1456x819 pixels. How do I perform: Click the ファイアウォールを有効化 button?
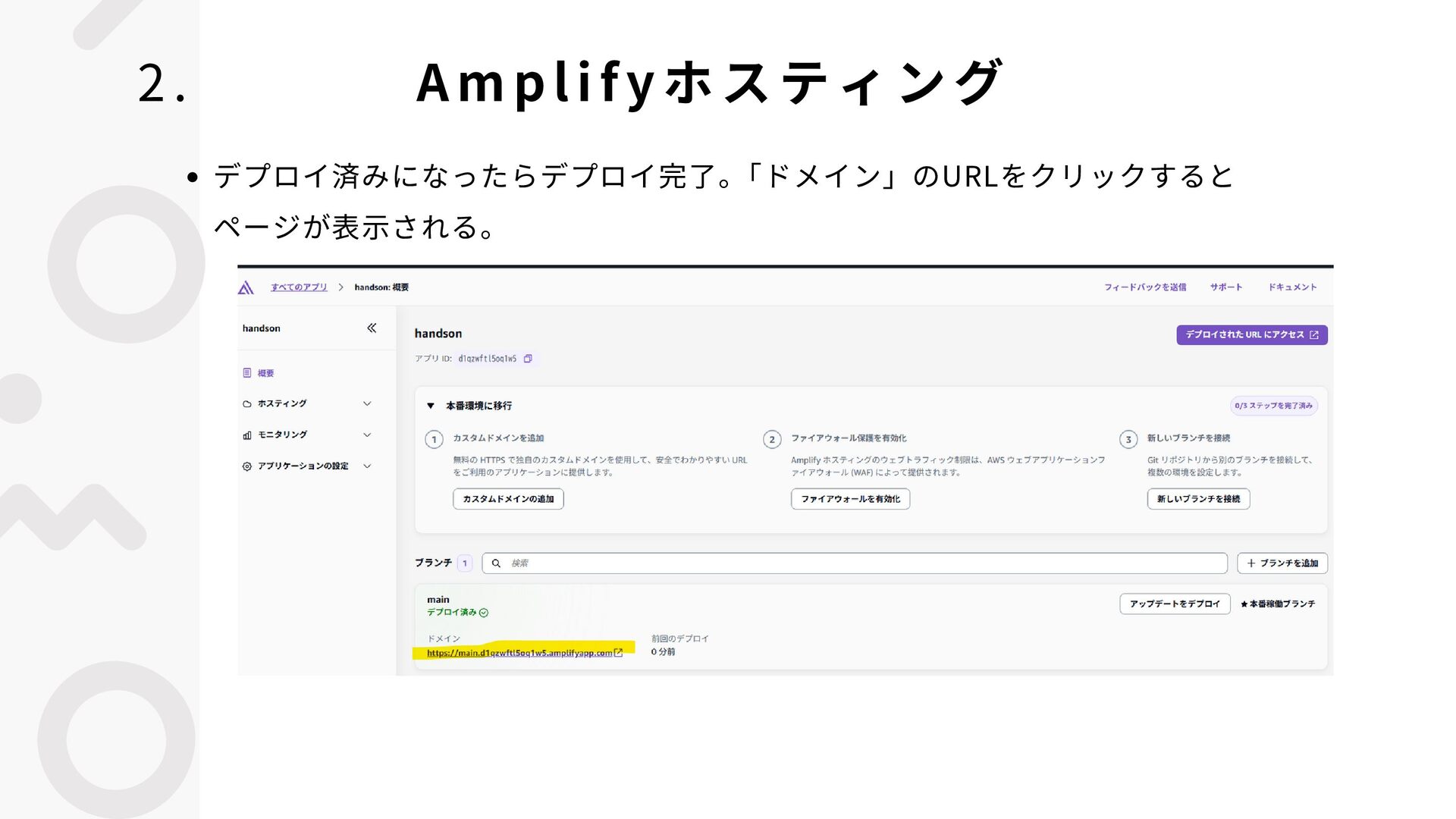850,499
